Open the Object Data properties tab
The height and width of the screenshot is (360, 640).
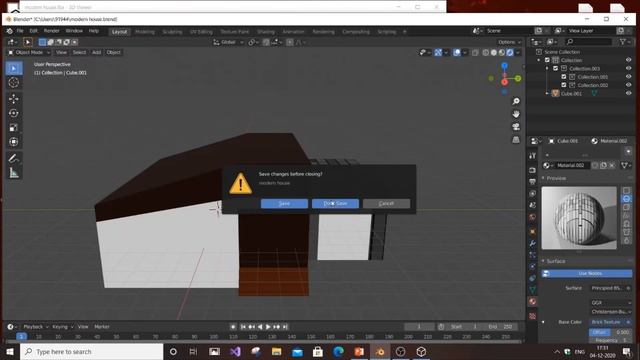532,290
